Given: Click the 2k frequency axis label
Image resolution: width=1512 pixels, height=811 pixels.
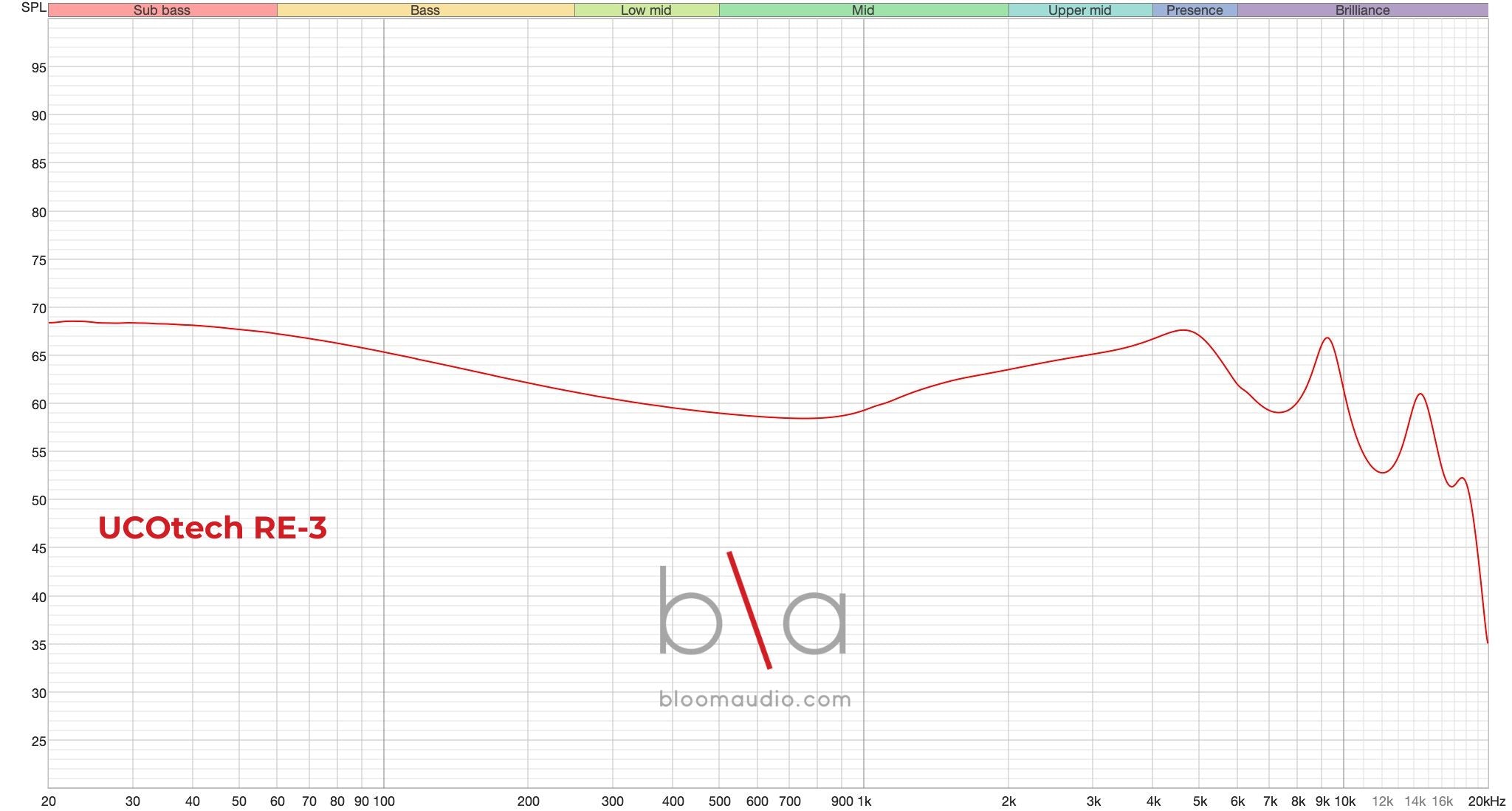Looking at the screenshot, I should click(1008, 801).
